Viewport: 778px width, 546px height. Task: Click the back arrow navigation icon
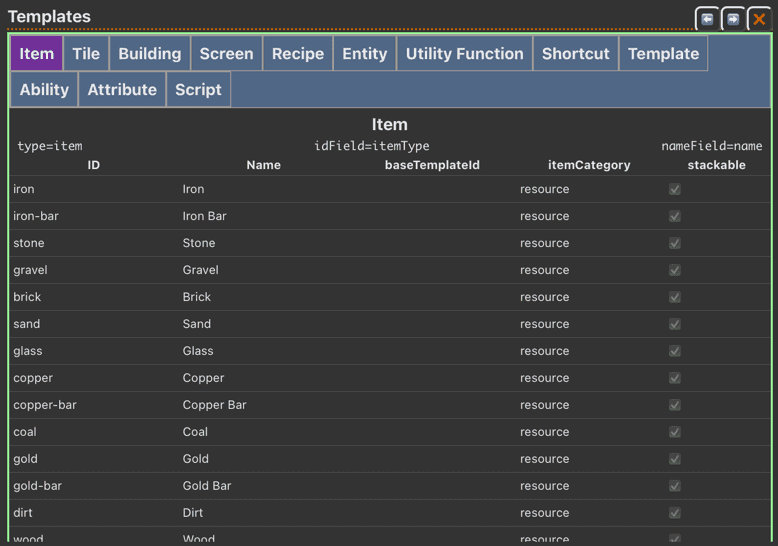pyautogui.click(x=707, y=19)
